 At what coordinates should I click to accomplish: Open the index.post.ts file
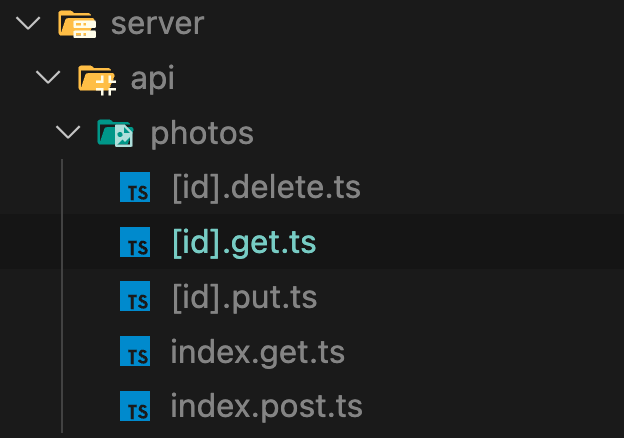(x=266, y=406)
